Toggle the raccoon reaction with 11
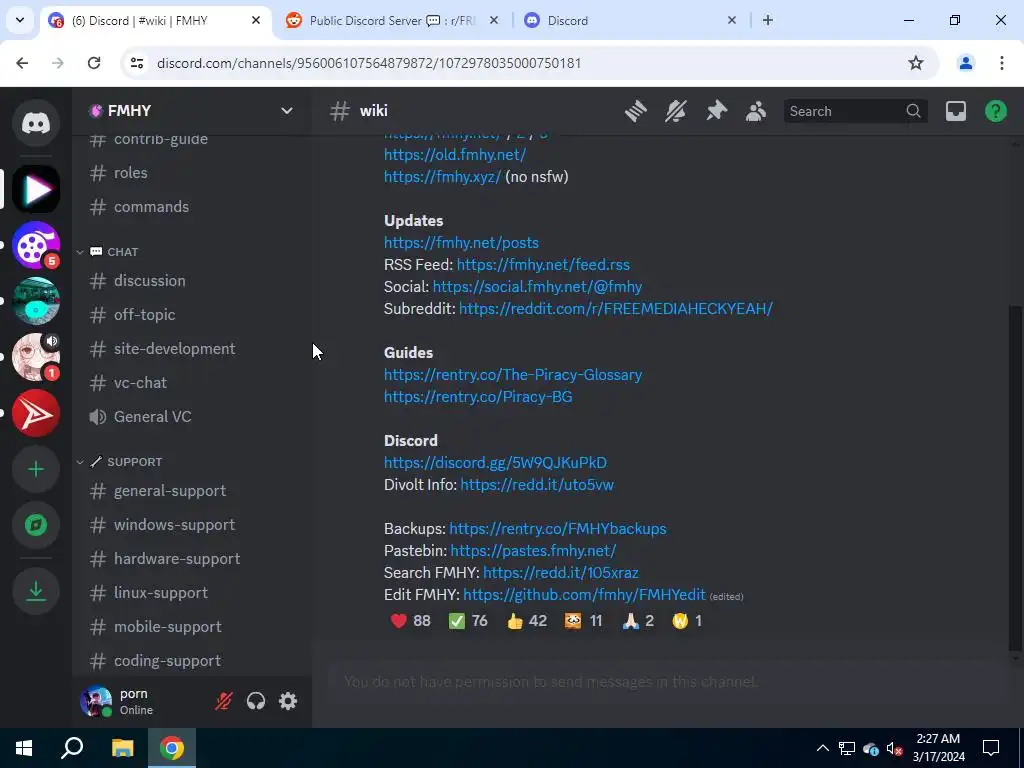The image size is (1024, 768). point(583,620)
